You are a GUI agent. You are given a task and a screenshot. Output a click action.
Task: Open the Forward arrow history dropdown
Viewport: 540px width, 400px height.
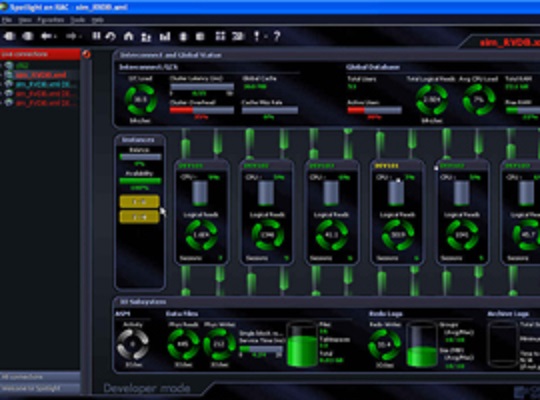(80, 37)
